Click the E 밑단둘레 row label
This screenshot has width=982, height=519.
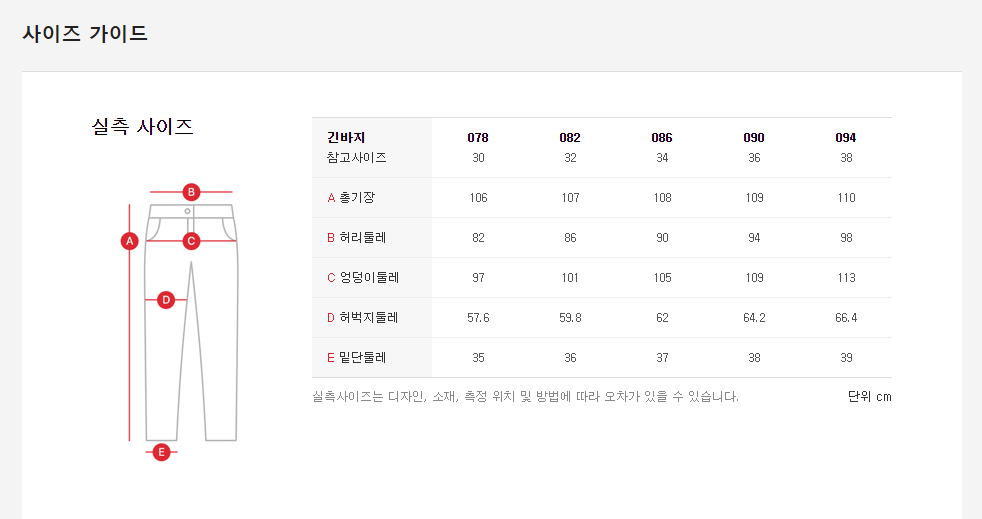356,358
